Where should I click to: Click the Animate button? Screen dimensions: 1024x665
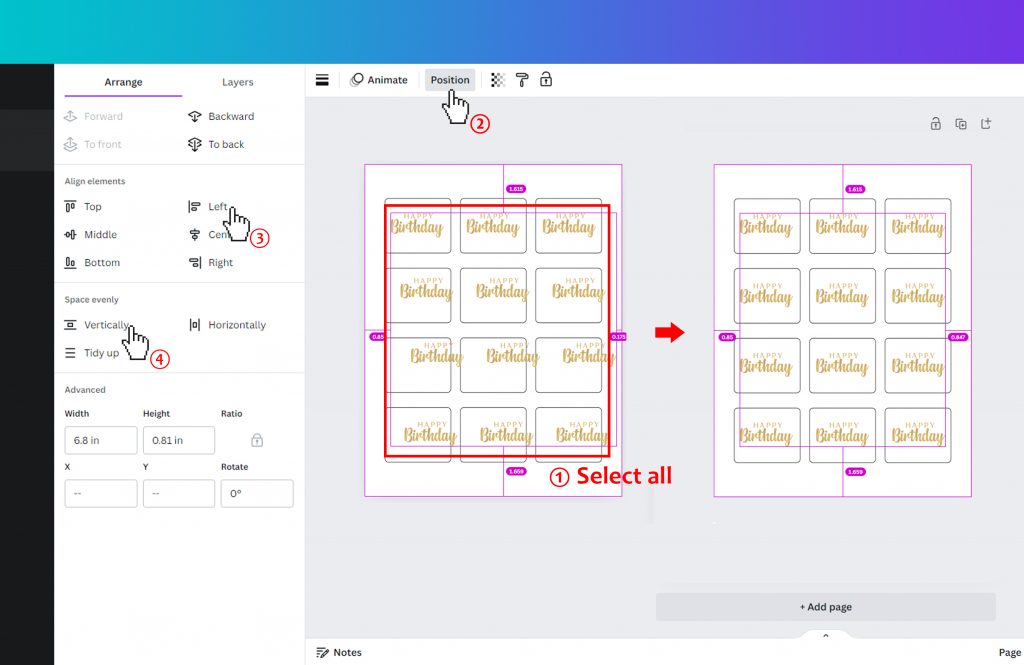[x=379, y=79]
